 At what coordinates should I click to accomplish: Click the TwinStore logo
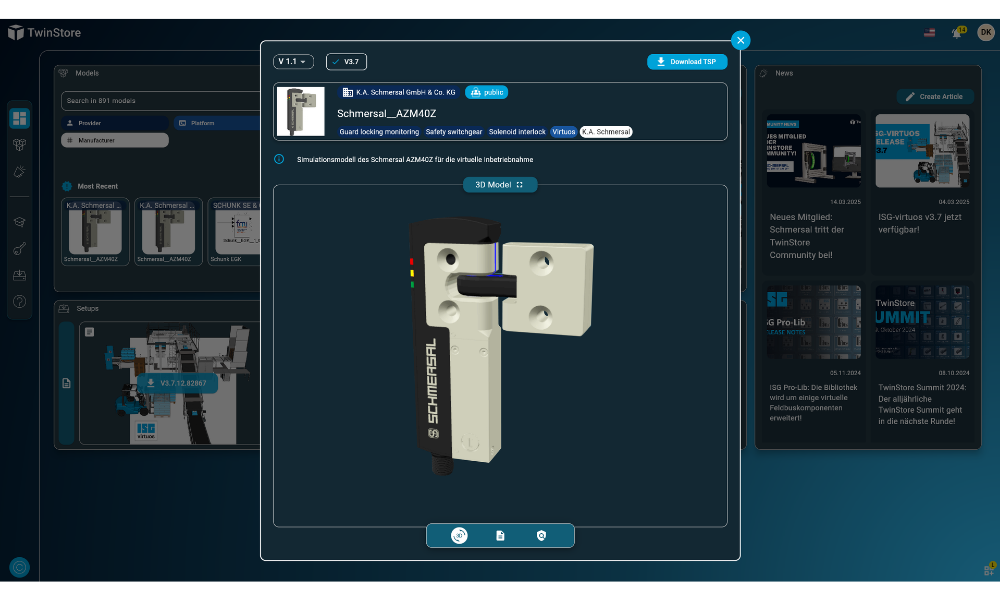click(45, 33)
